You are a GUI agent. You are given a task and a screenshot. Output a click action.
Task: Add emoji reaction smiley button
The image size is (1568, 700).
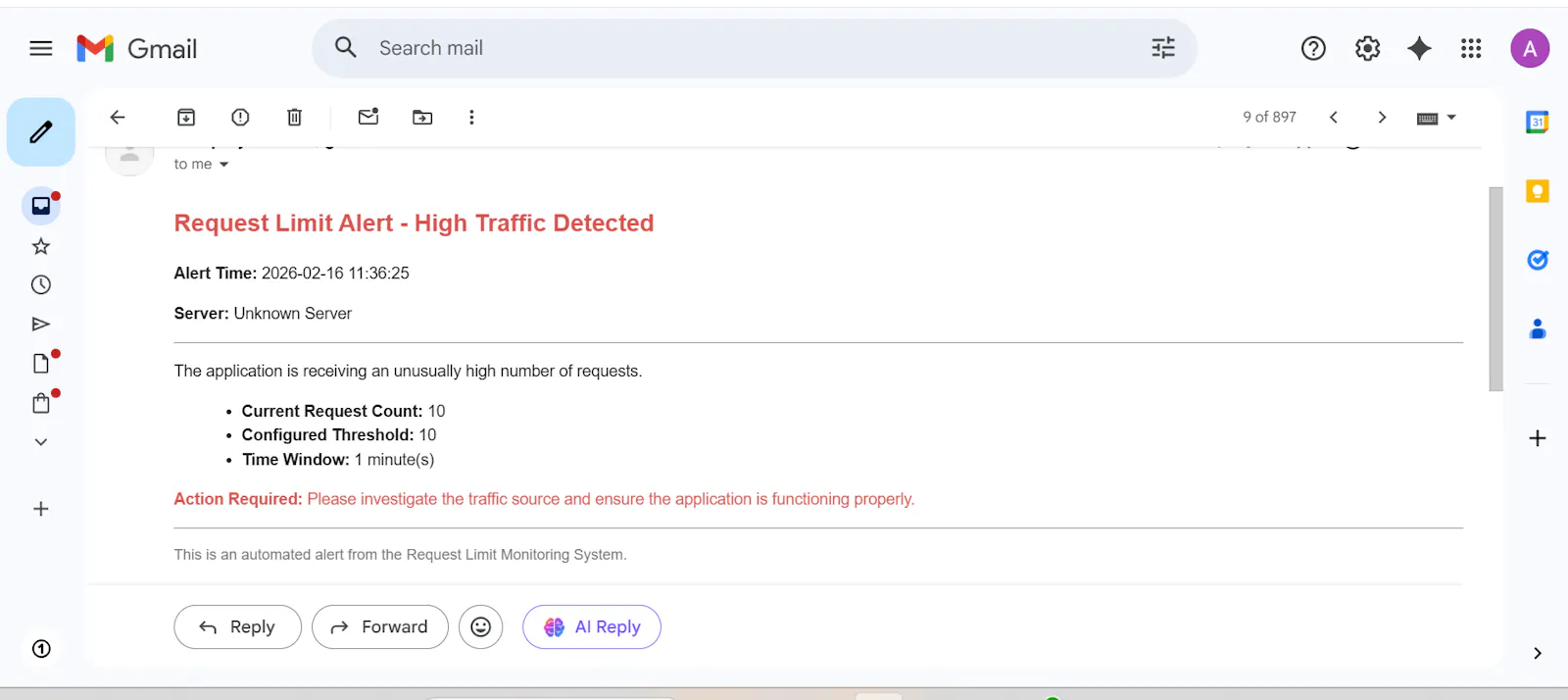coord(481,626)
